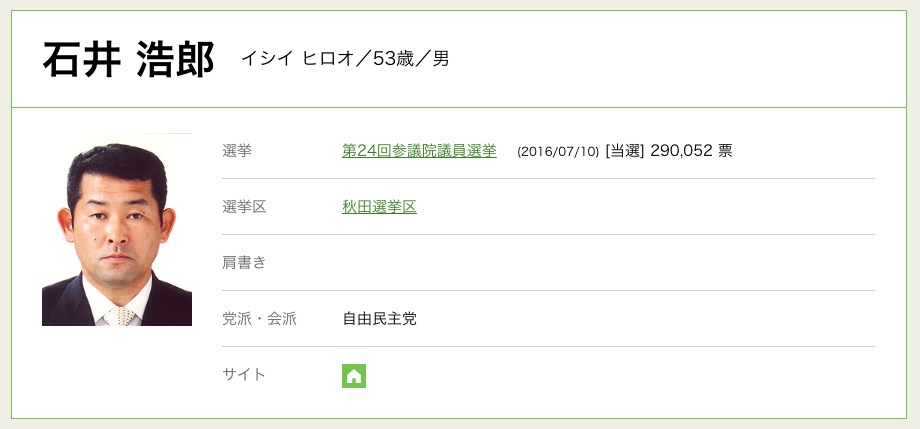Follow the 秋田選挙区 link
920x429 pixels.
pos(379,207)
